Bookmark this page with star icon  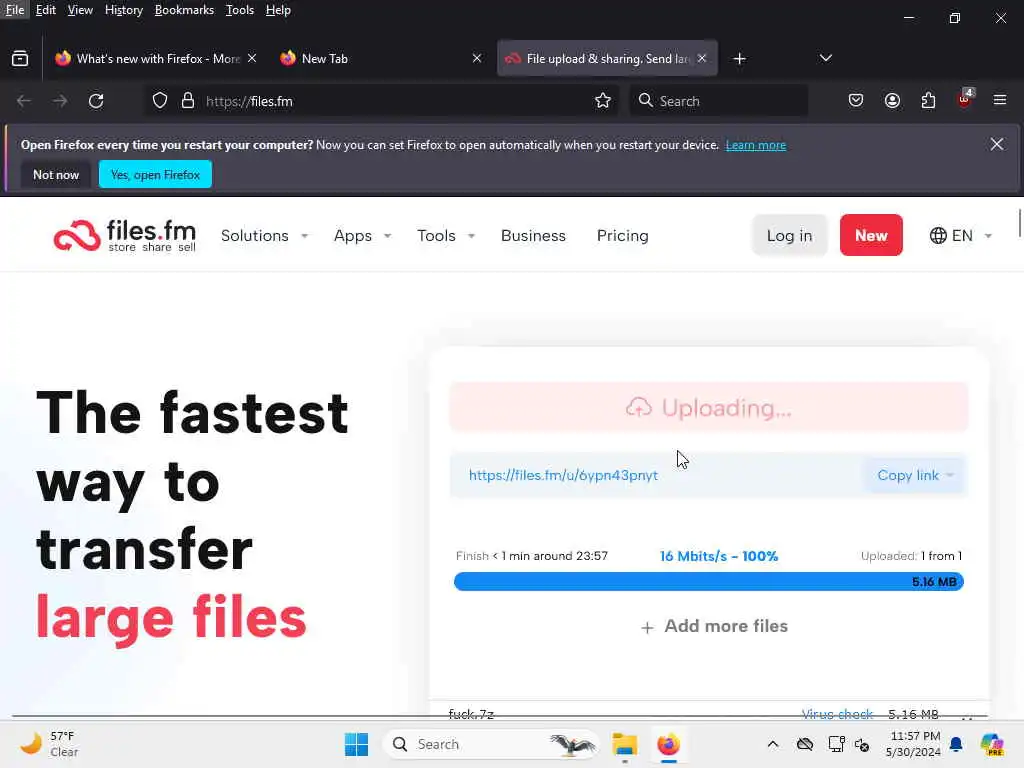coord(603,101)
